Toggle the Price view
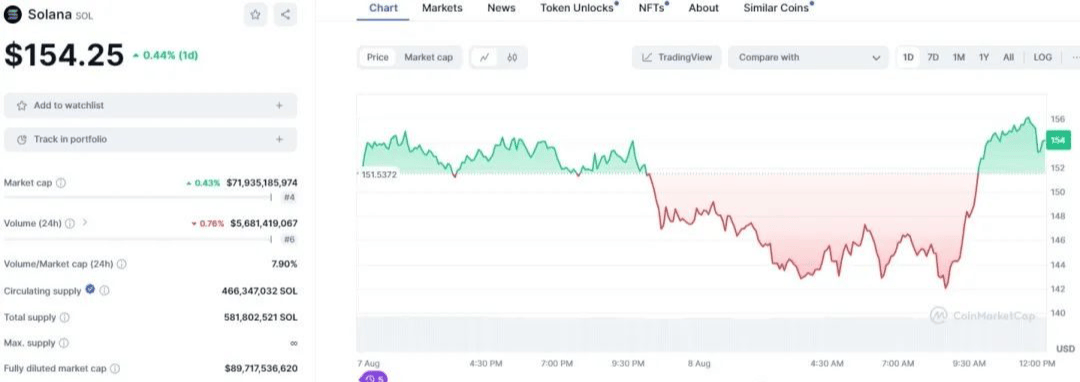 377,58
